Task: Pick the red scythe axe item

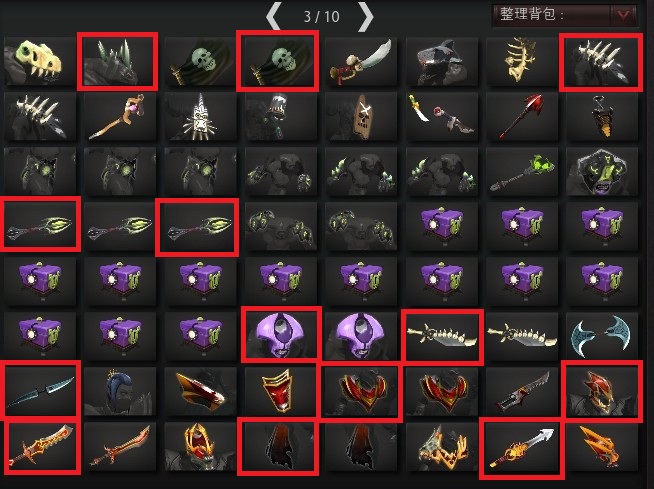Action: [522, 117]
